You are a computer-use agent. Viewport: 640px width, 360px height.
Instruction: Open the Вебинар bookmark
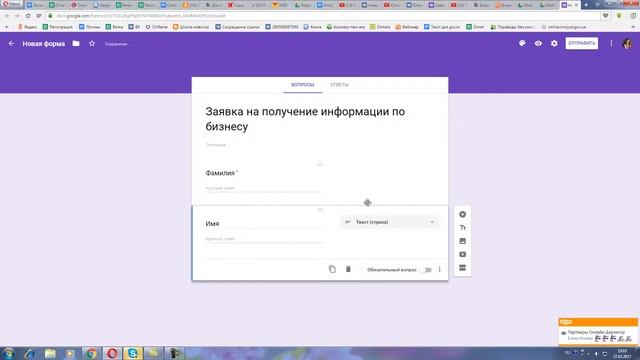coord(407,27)
